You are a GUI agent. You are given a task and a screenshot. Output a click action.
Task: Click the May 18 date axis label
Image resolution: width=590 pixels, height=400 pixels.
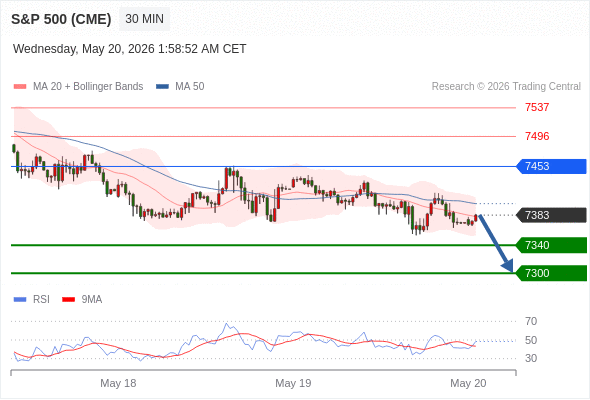pyautogui.click(x=118, y=383)
